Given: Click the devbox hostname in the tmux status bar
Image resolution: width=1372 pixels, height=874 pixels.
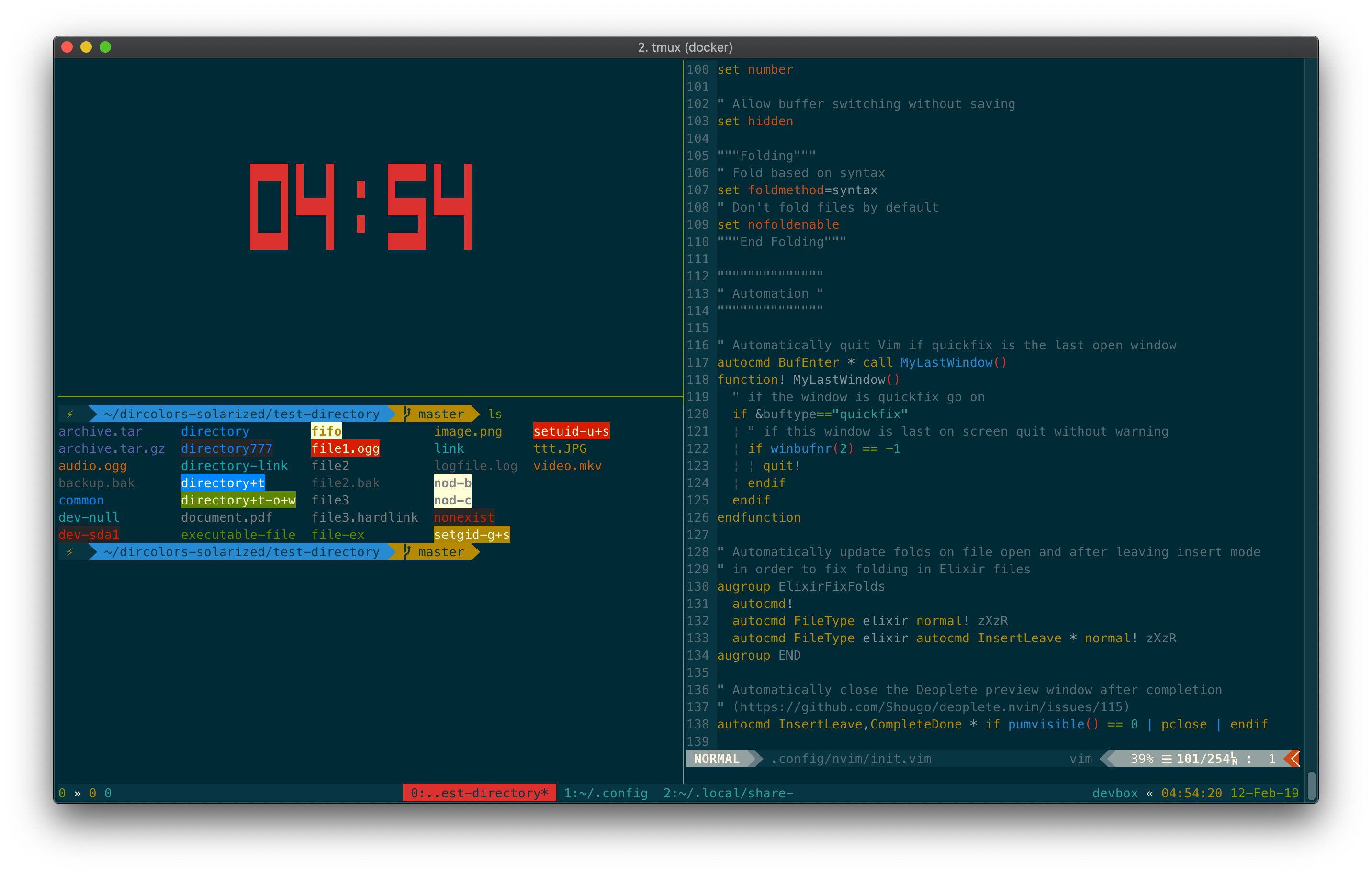Looking at the screenshot, I should point(1114,793).
